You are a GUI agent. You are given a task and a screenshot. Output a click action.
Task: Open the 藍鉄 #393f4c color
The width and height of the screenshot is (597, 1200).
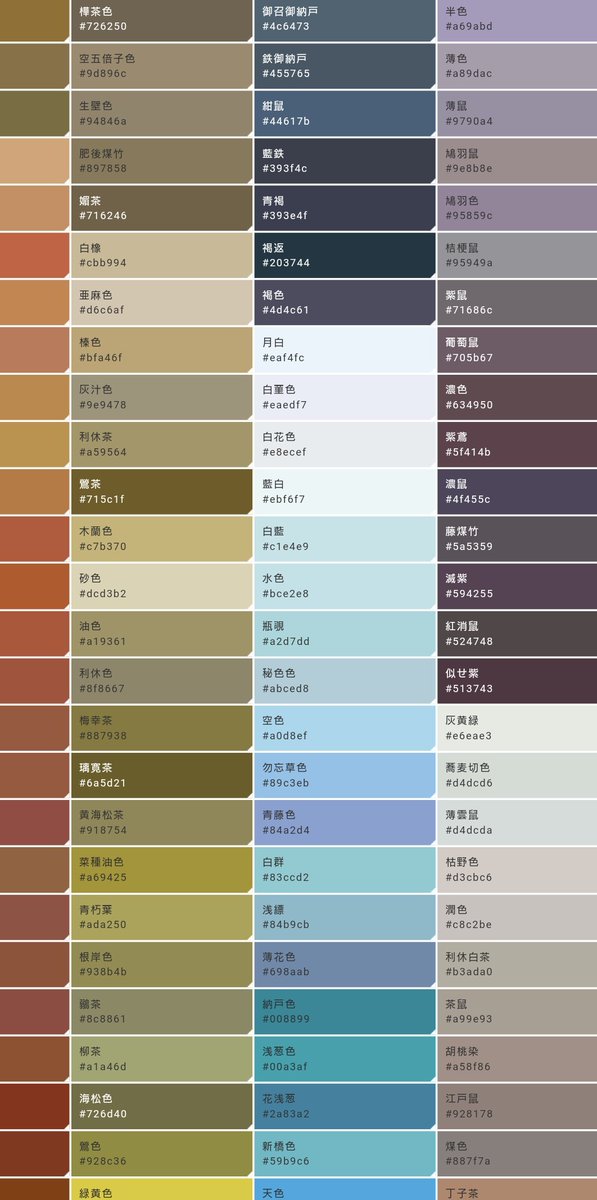344,161
